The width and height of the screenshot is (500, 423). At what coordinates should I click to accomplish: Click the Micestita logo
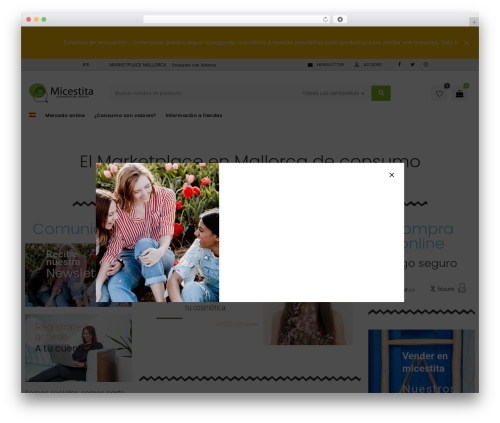tap(61, 92)
